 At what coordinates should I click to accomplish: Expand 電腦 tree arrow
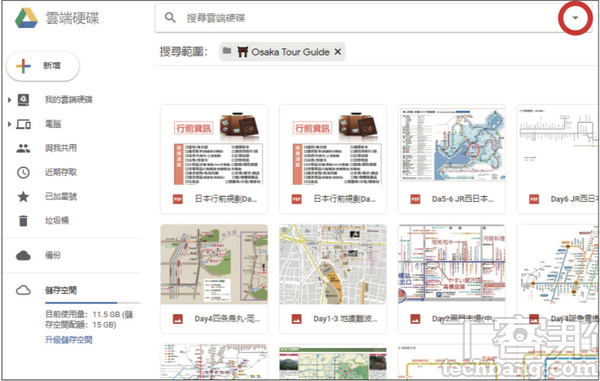pos(10,124)
